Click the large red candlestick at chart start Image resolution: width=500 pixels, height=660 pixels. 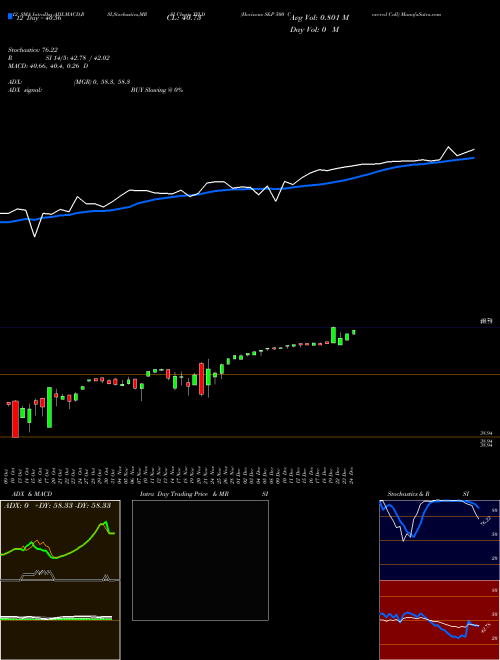(15, 419)
